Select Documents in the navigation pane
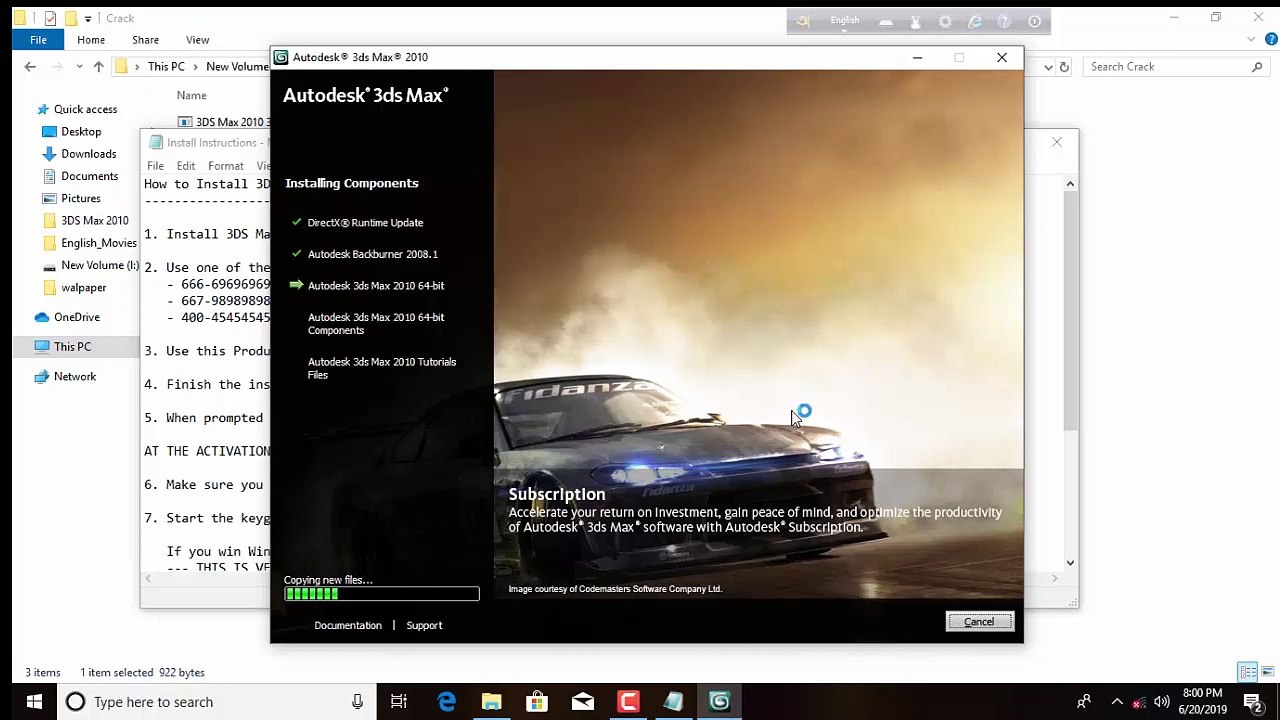This screenshot has height=720, width=1280. (90, 176)
